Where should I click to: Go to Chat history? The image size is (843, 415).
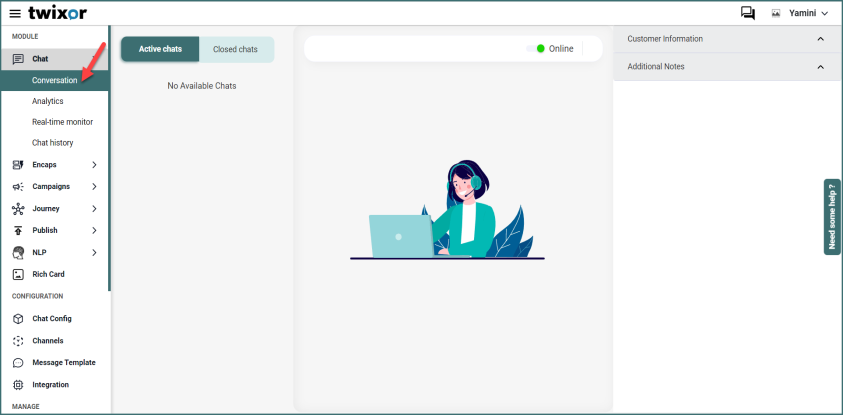(52, 143)
